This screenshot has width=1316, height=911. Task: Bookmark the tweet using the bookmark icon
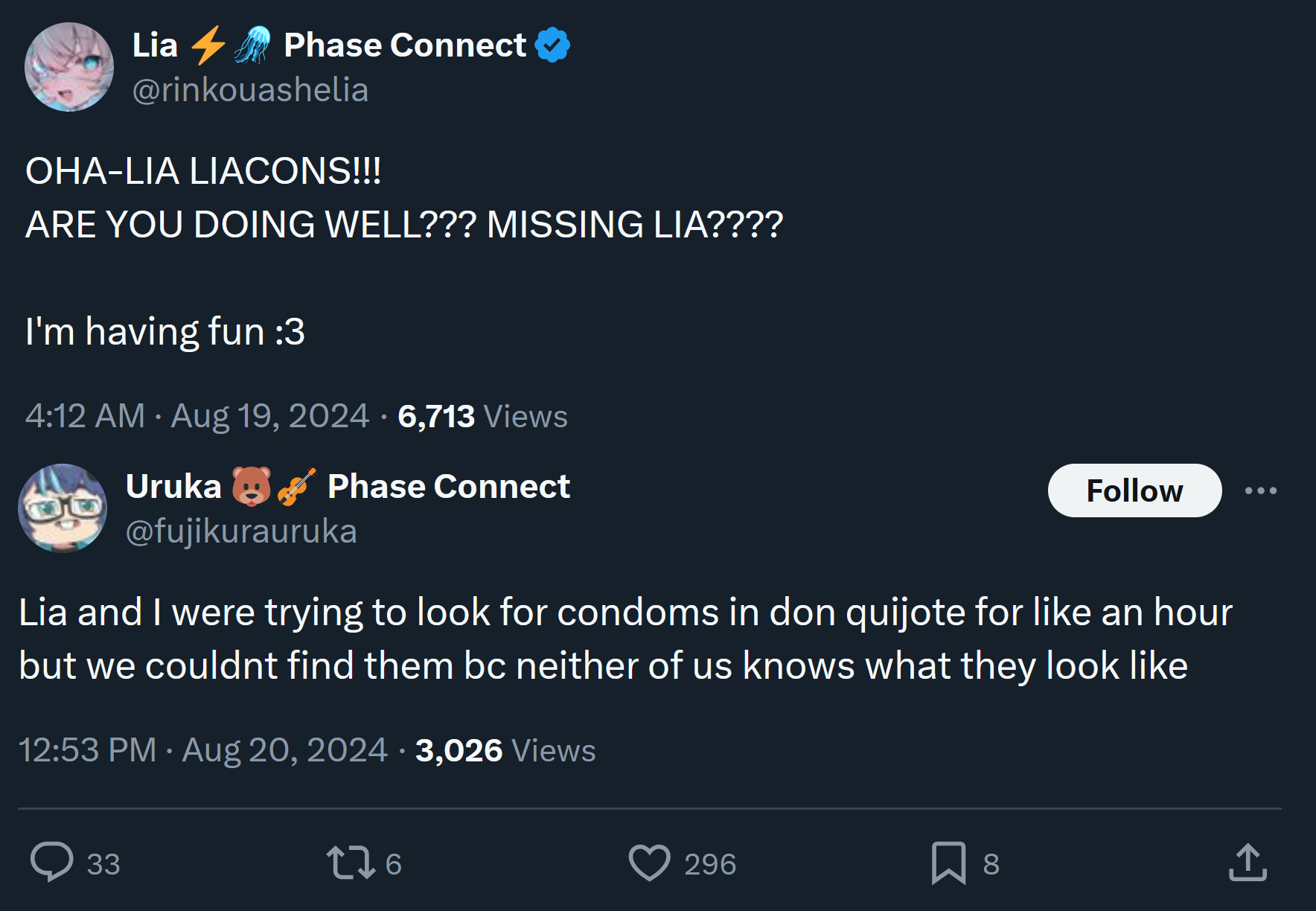948,863
